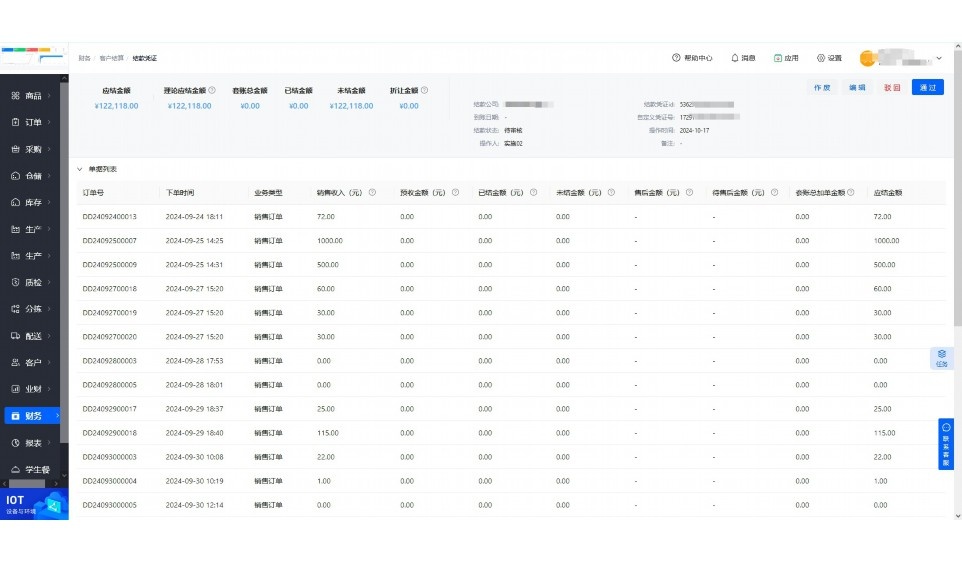Collapse the 单据列表 section
The height and width of the screenshot is (562, 962).
point(80,169)
